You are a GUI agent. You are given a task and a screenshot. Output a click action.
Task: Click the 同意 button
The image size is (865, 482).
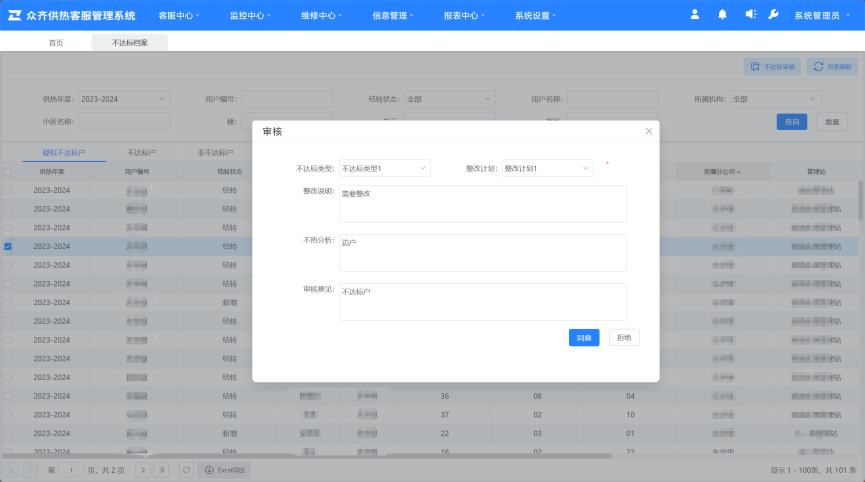point(584,338)
